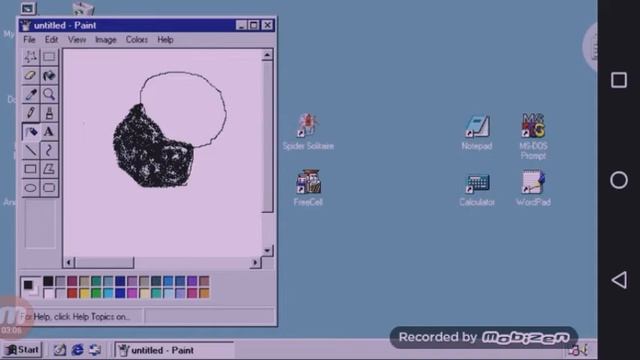The width and height of the screenshot is (640, 360).
Task: Tap the Android home circle button
Action: [619, 180]
